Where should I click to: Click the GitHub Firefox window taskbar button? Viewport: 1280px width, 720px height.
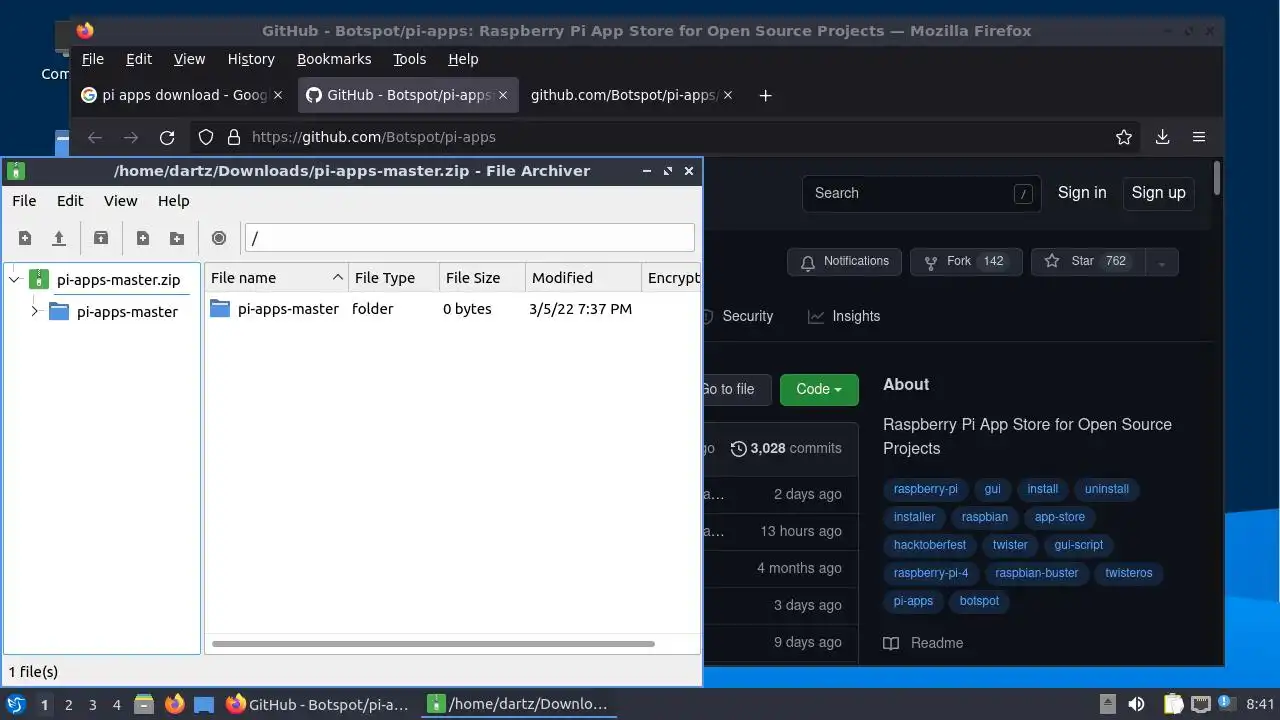click(318, 705)
